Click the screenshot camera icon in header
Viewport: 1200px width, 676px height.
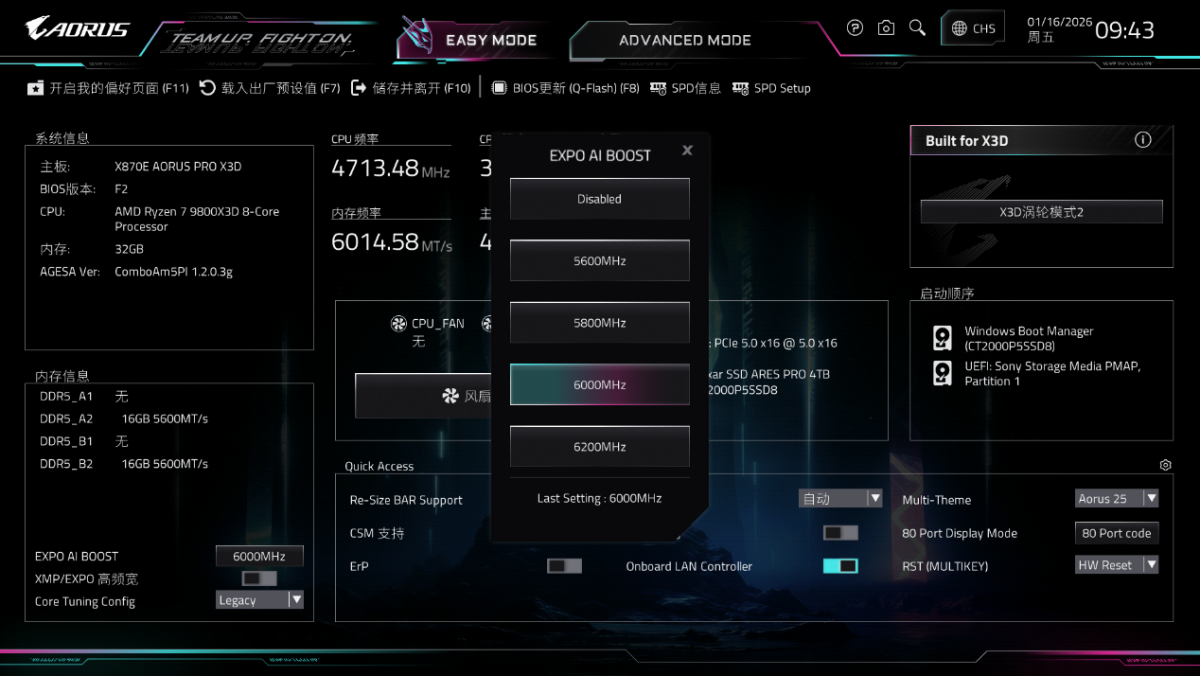pyautogui.click(x=886, y=28)
